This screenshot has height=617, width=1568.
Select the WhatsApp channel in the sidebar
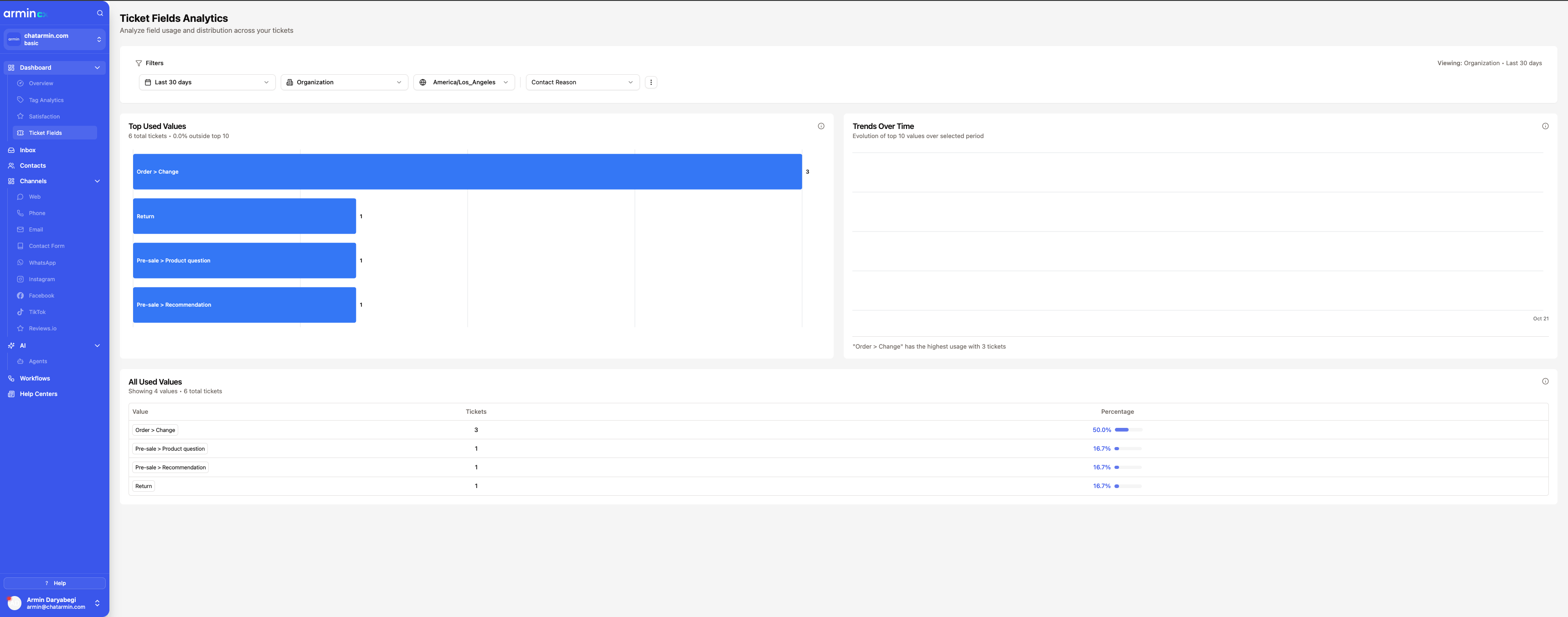[x=42, y=262]
